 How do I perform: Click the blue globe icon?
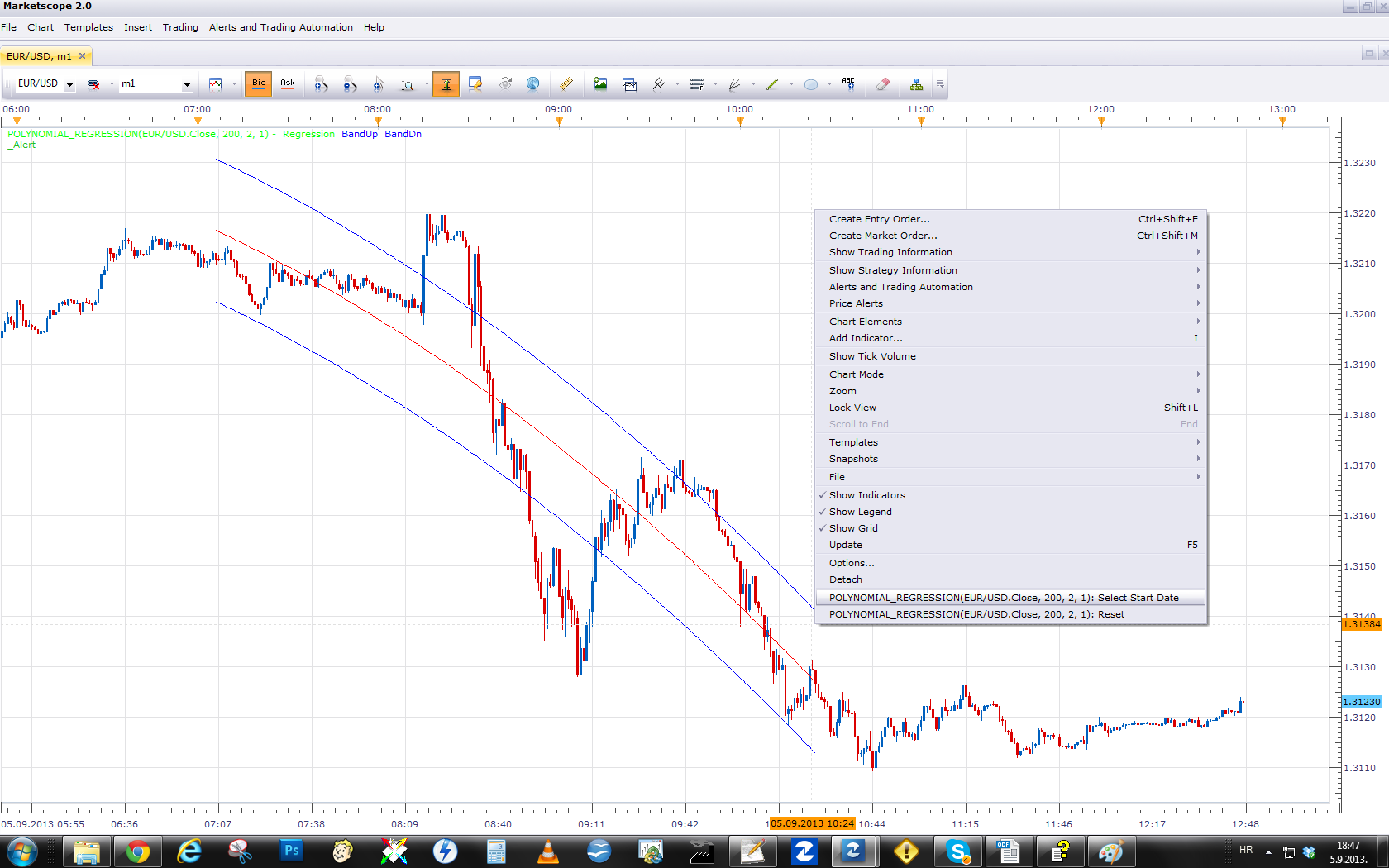coord(533,83)
